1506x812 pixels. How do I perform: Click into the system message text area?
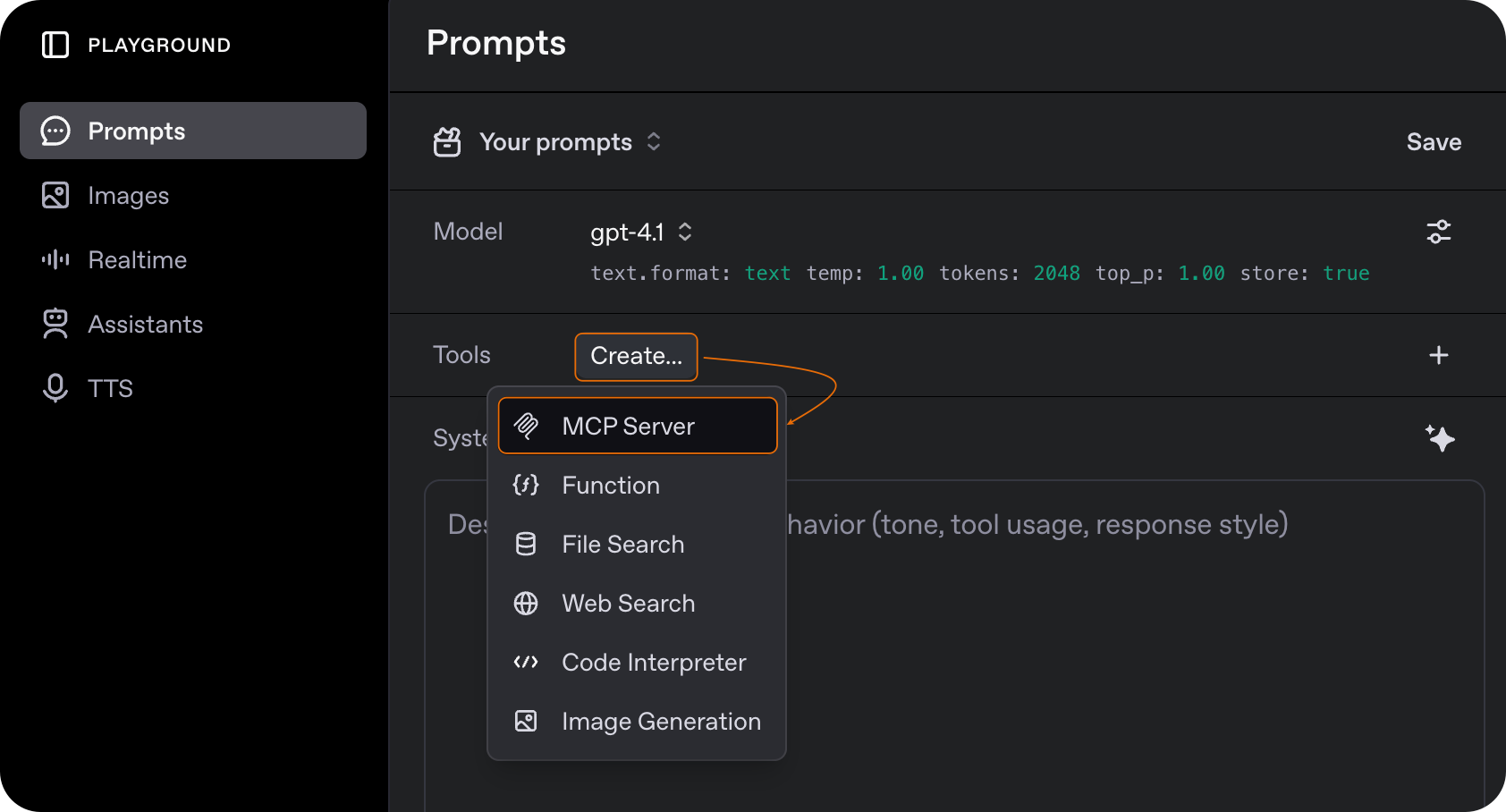[x=955, y=646]
